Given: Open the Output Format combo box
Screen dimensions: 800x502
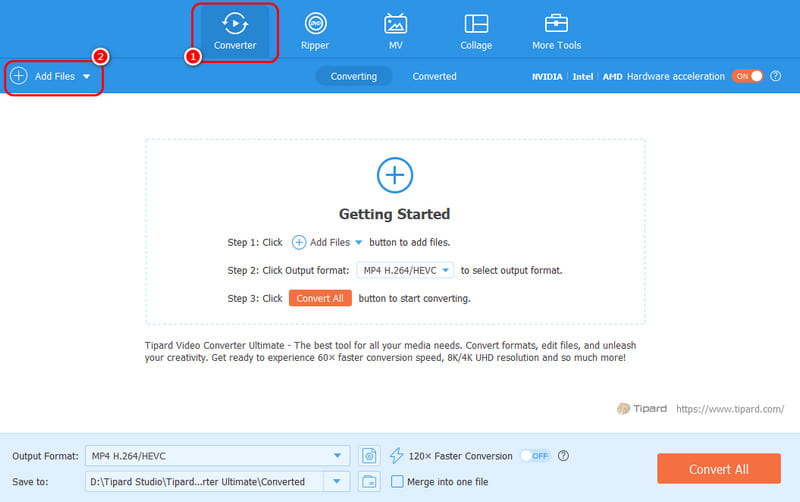Looking at the screenshot, I should [217, 456].
